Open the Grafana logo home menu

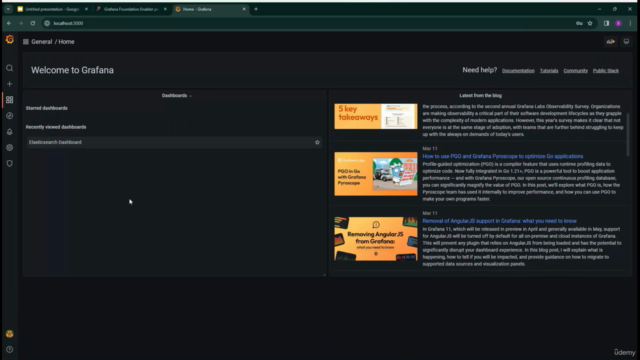pyautogui.click(x=9, y=39)
